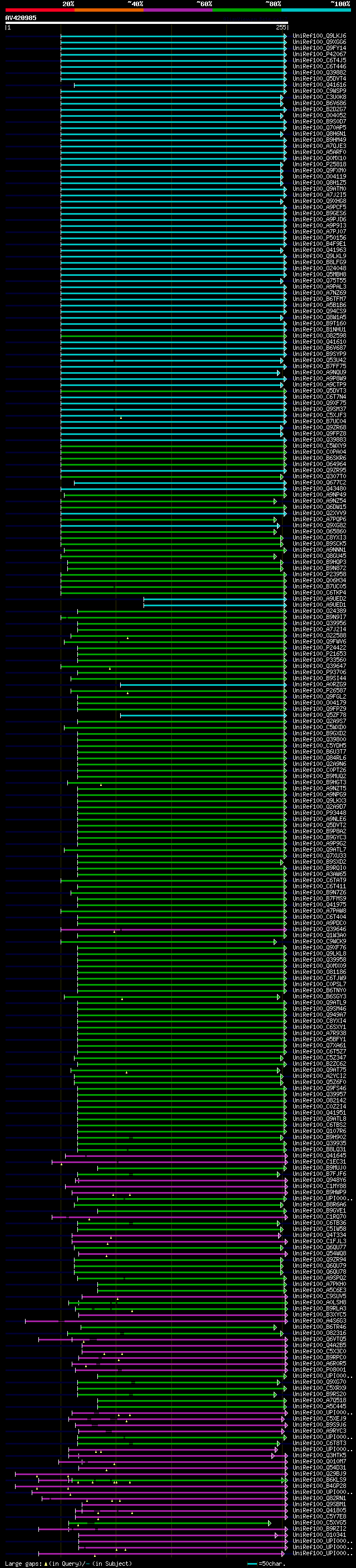Click the green alignment arrowhead for UniRef100_P24422
Viewport: 356px width, 1568px height.
point(285,647)
